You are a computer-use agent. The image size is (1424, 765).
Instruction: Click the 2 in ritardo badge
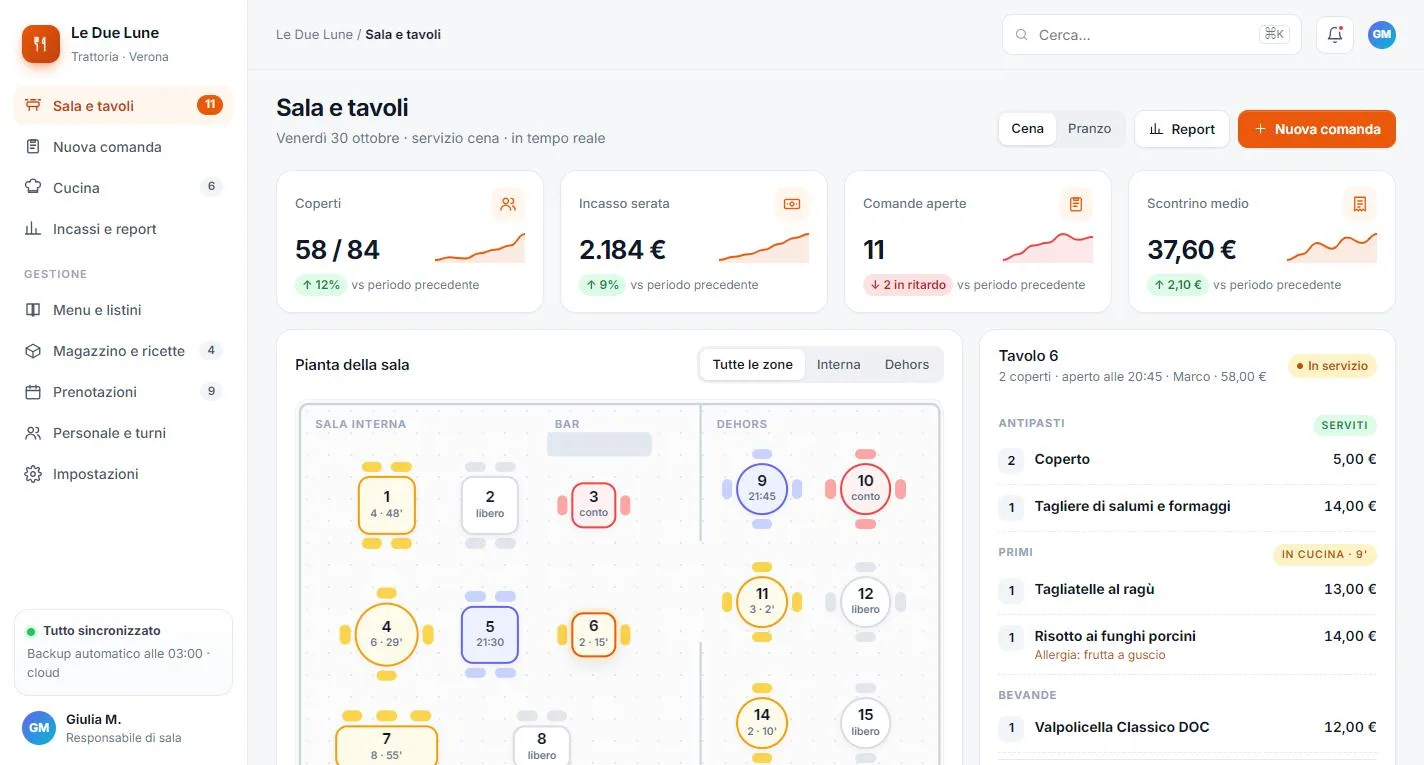[908, 285]
